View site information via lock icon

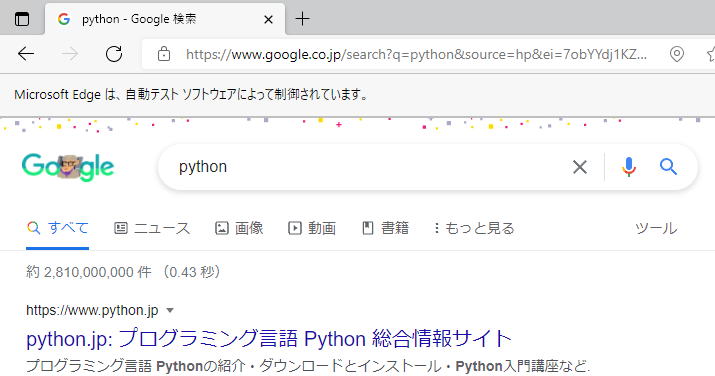tap(164, 54)
